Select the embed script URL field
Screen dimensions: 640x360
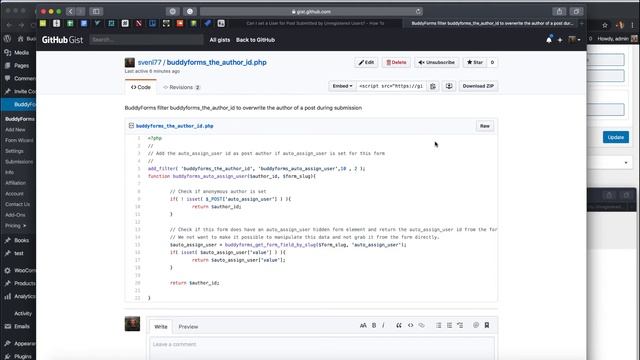tap(391, 86)
